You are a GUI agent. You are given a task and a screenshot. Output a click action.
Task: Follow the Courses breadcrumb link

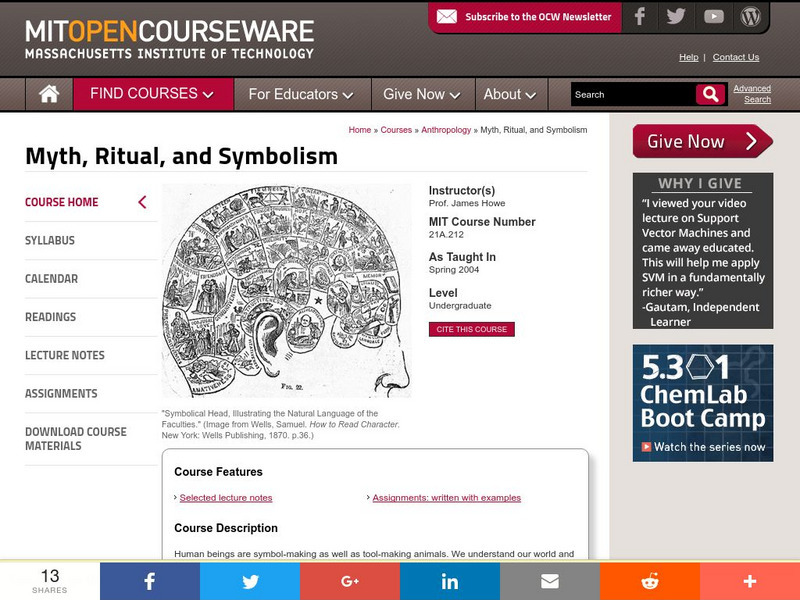point(396,130)
